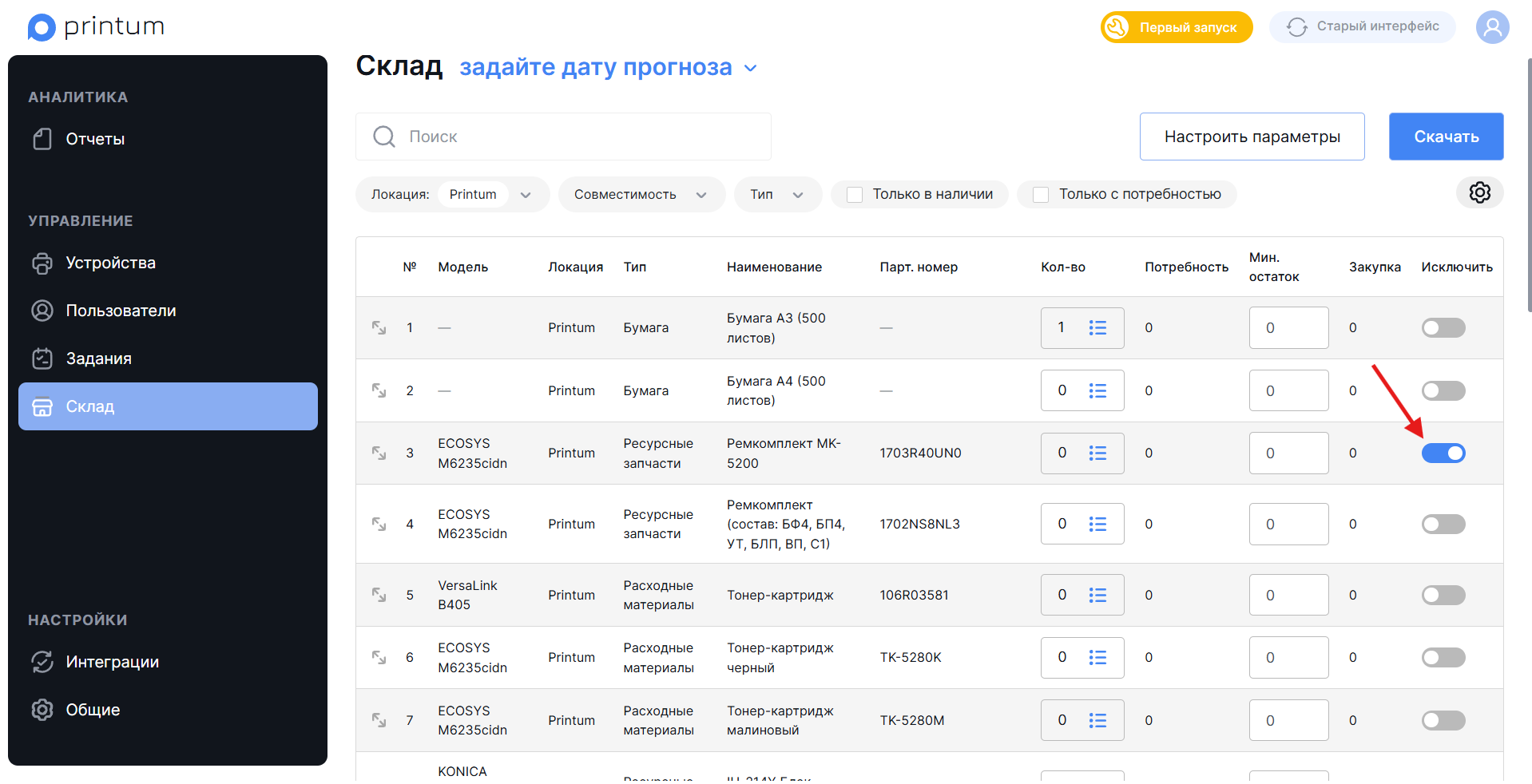Enable Только в наличии checkbox
The image size is (1532, 784).
pos(855,194)
